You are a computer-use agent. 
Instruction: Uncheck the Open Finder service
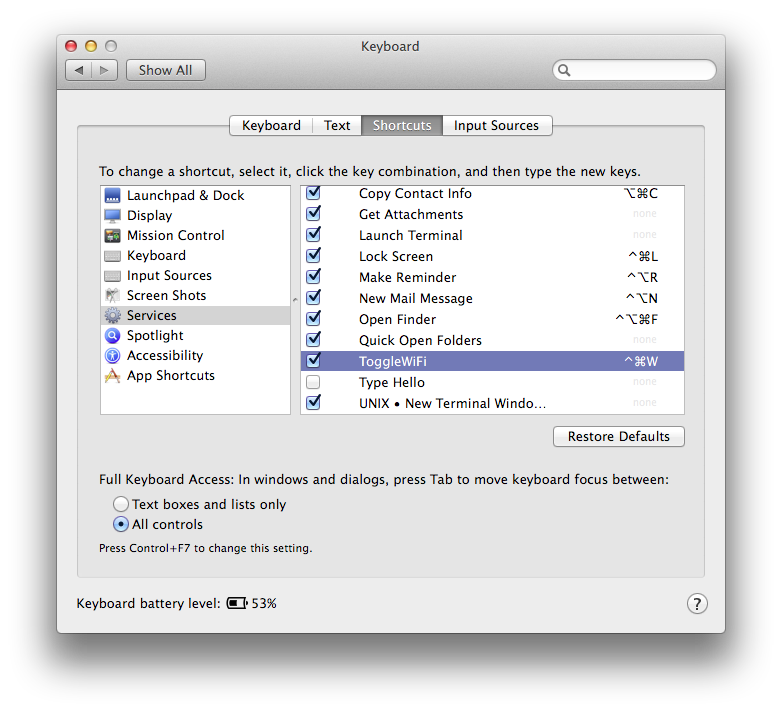coord(314,318)
